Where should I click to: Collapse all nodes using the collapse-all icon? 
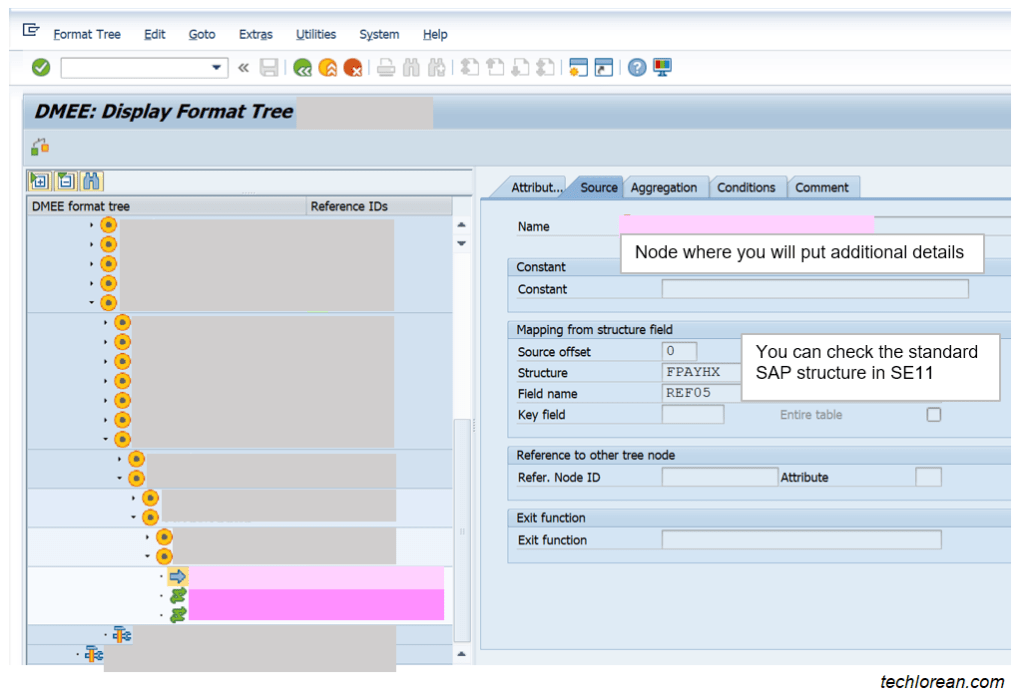[x=64, y=181]
